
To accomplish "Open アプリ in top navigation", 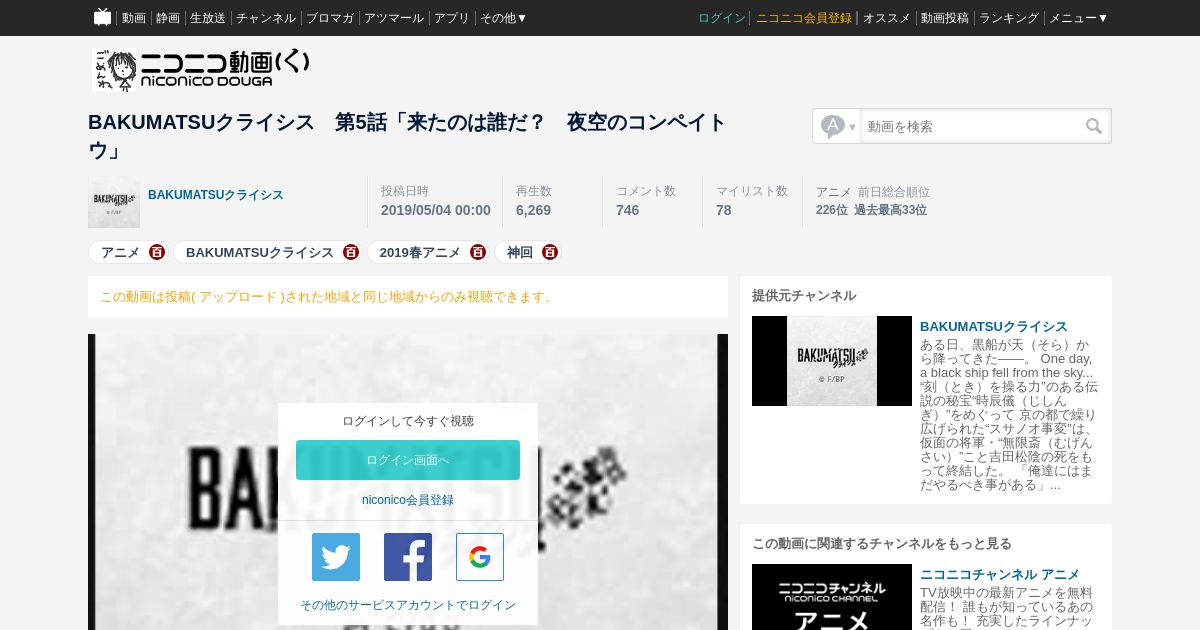I will (452, 18).
